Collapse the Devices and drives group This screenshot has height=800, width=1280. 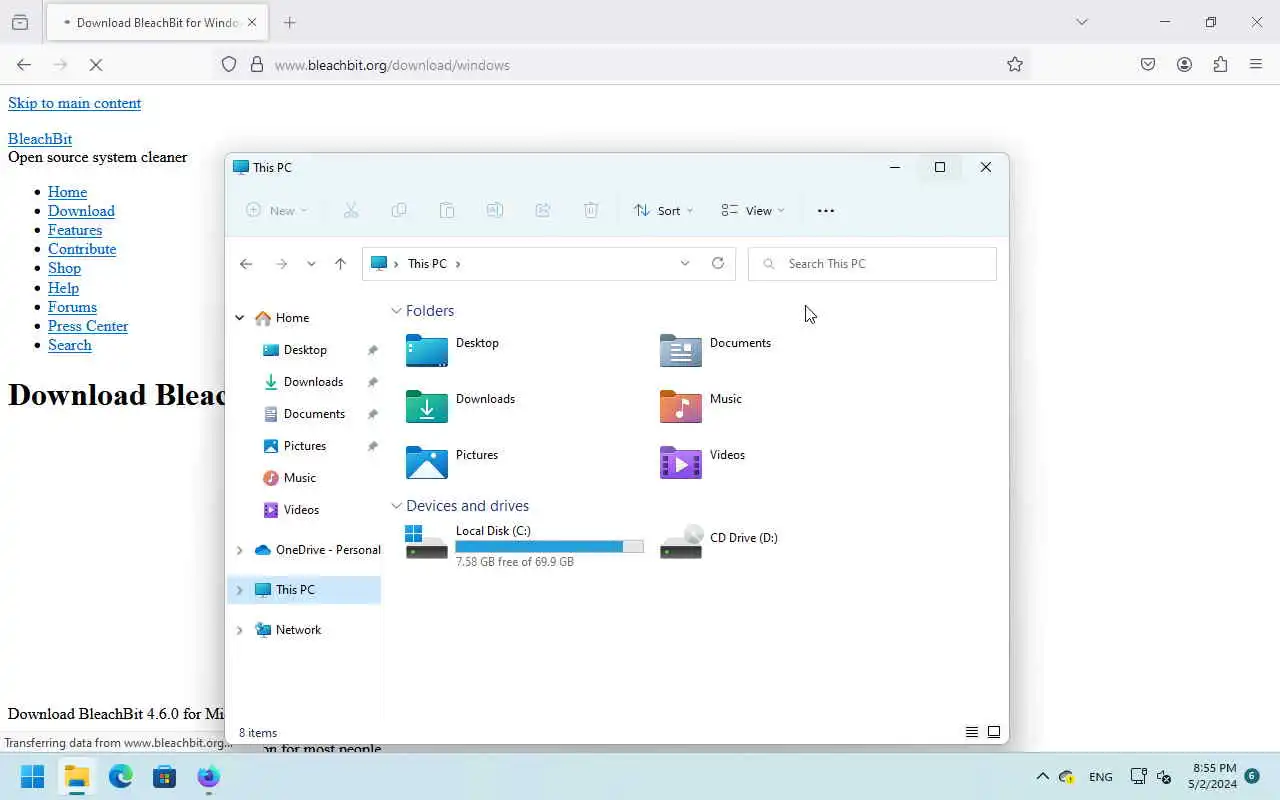396,506
